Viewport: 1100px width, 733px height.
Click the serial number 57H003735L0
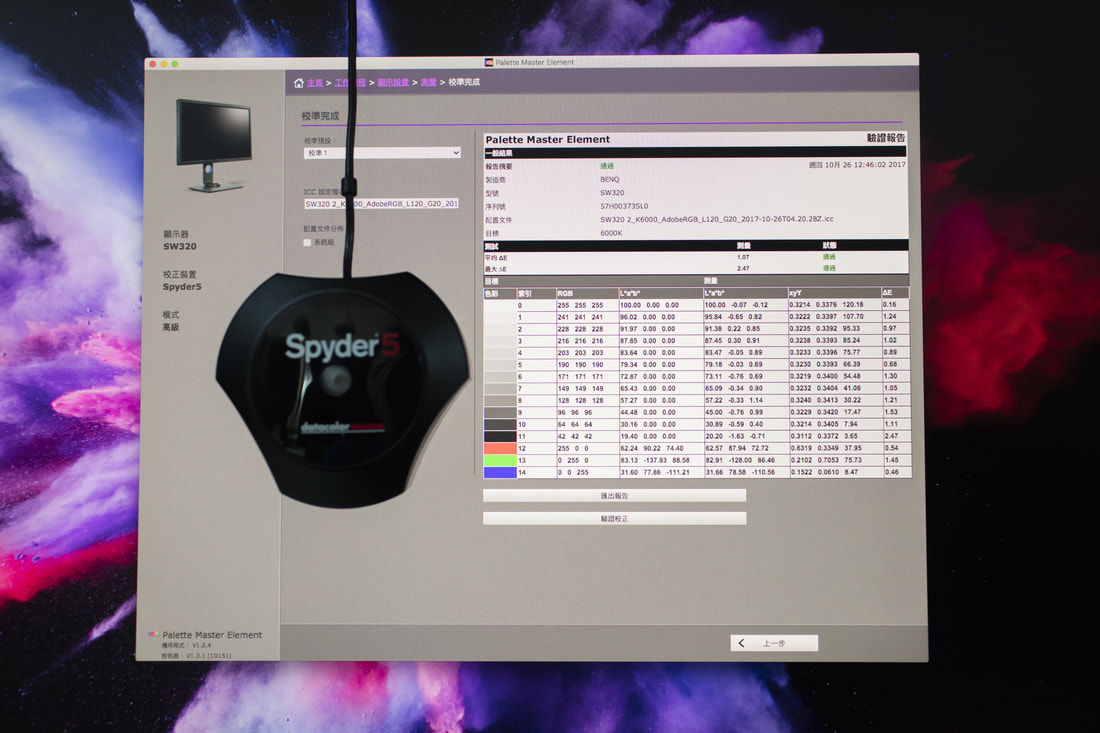624,206
